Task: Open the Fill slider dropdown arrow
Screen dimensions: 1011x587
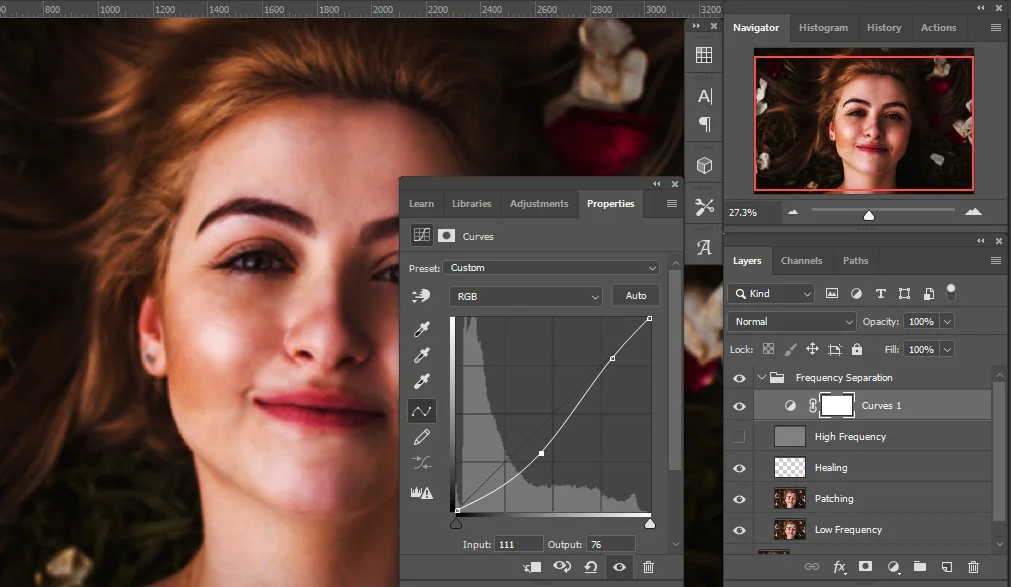Action: [x=947, y=349]
